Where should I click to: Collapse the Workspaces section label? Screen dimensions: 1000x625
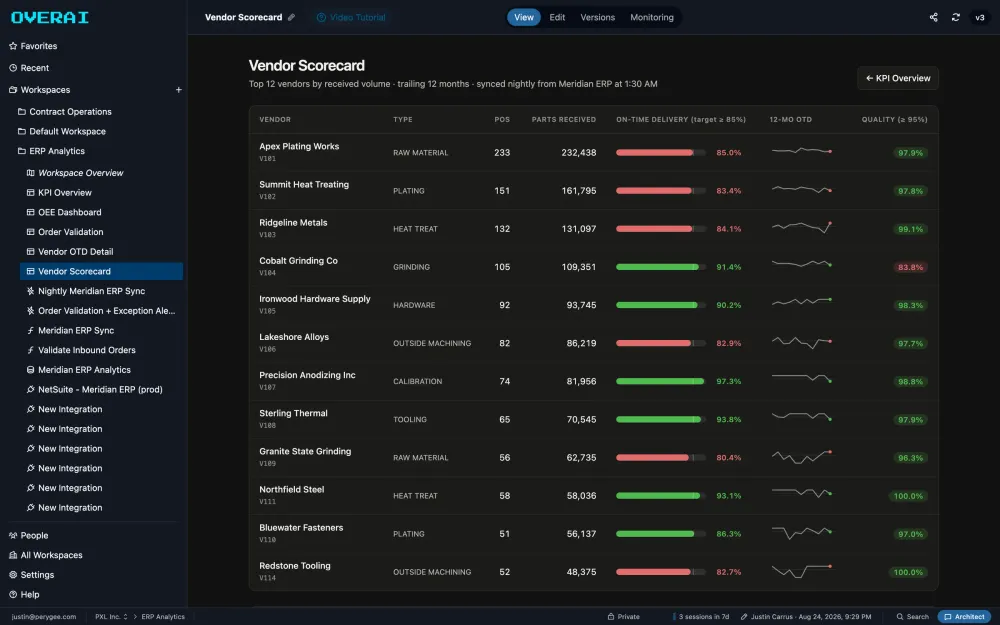point(40,90)
